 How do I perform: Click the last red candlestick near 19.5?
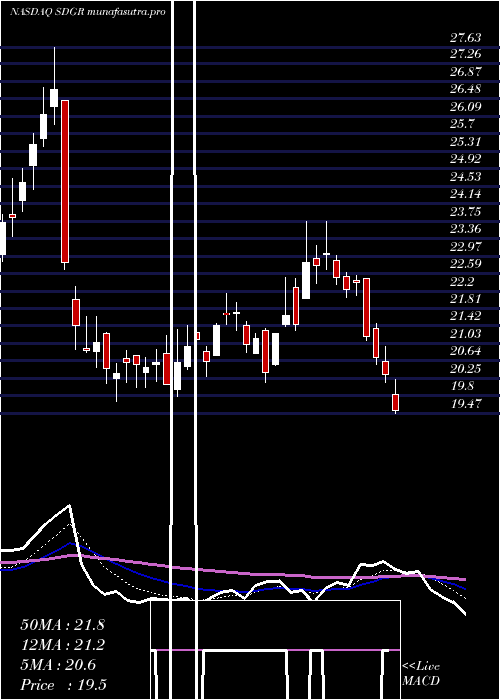tap(395, 396)
